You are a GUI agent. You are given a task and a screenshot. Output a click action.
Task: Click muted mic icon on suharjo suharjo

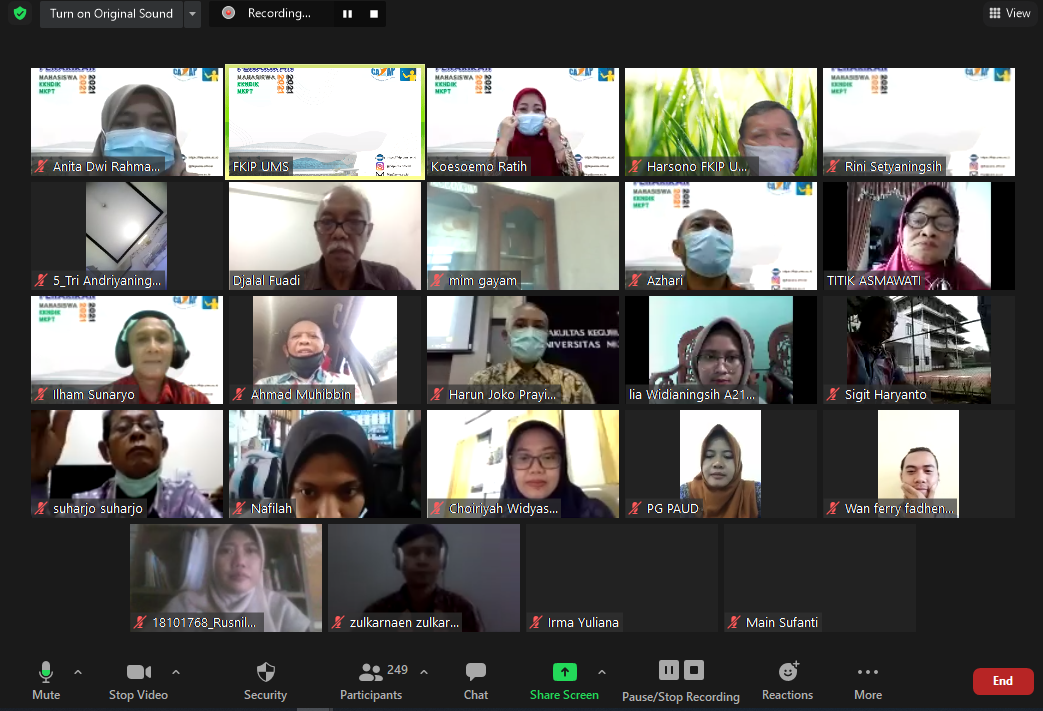[41, 508]
